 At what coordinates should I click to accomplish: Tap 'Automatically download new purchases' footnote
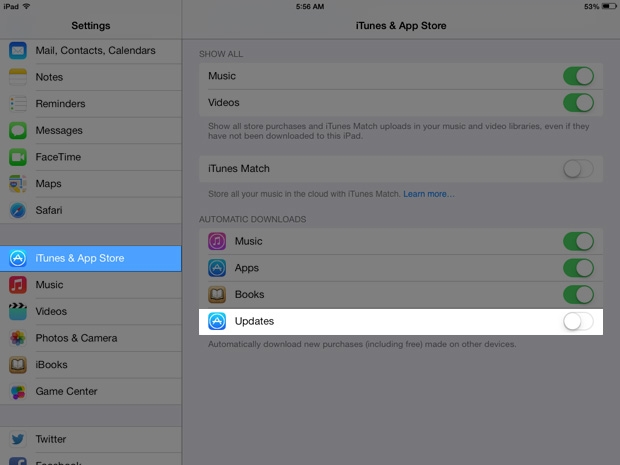(x=362, y=344)
